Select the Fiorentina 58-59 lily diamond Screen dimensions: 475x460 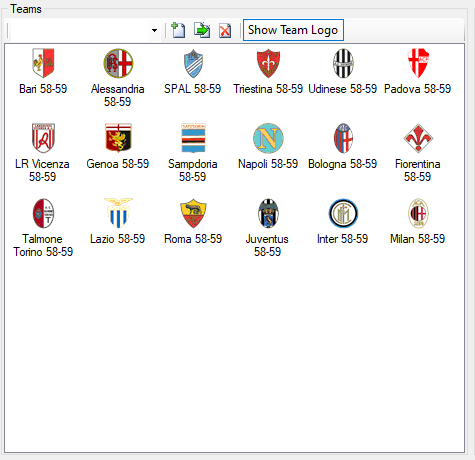418,138
